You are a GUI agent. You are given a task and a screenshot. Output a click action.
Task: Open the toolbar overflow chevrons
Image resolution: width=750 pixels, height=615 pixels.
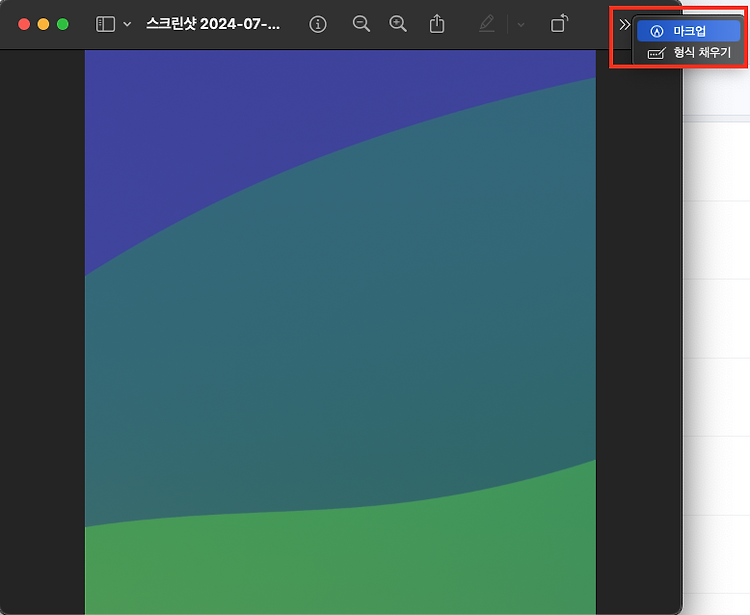click(x=624, y=24)
